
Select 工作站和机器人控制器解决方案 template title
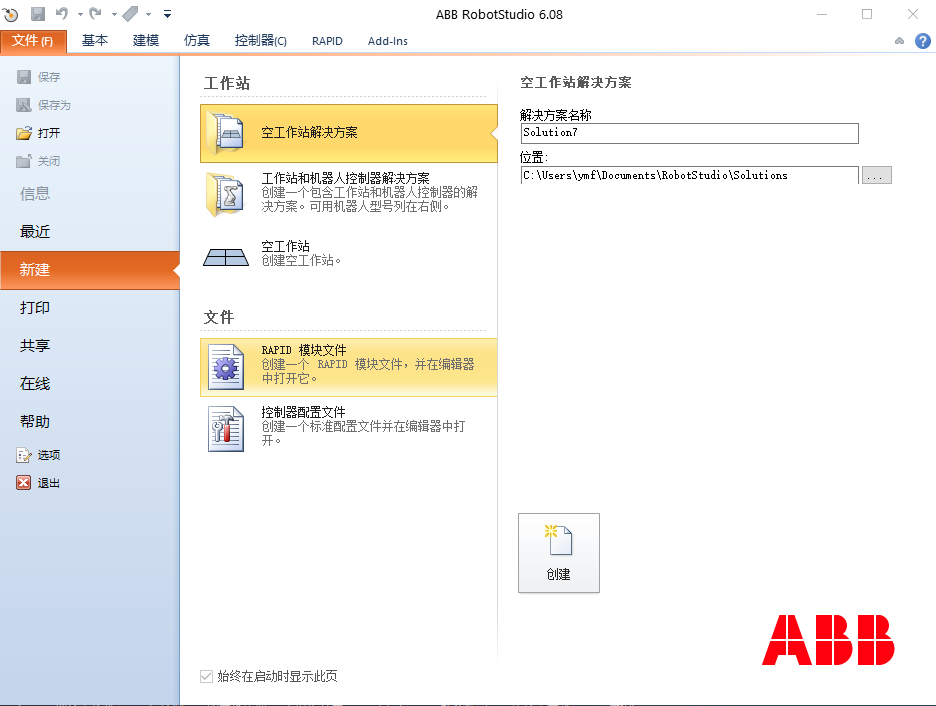click(x=346, y=178)
